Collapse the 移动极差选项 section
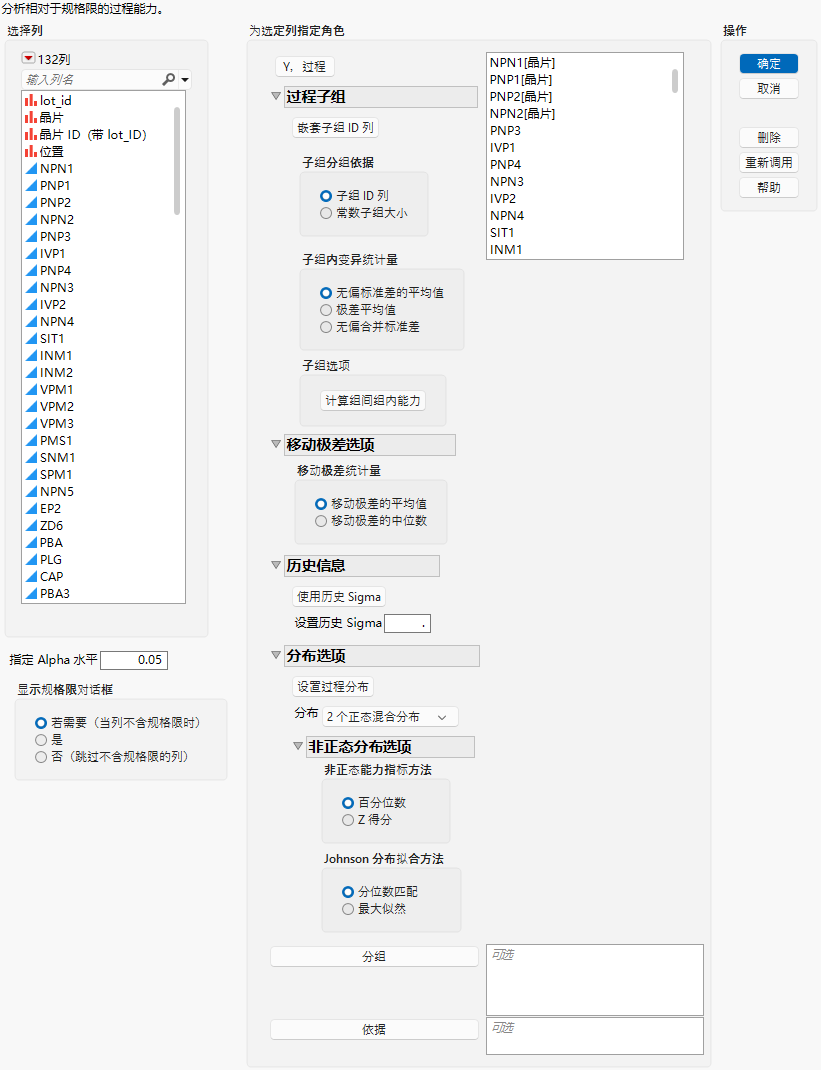This screenshot has width=821, height=1070. coord(276,444)
